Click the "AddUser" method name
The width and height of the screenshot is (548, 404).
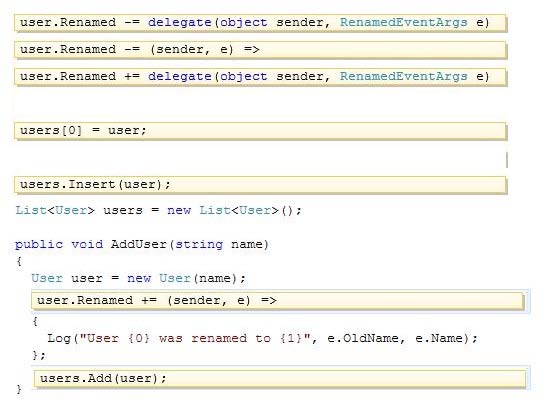(139, 244)
